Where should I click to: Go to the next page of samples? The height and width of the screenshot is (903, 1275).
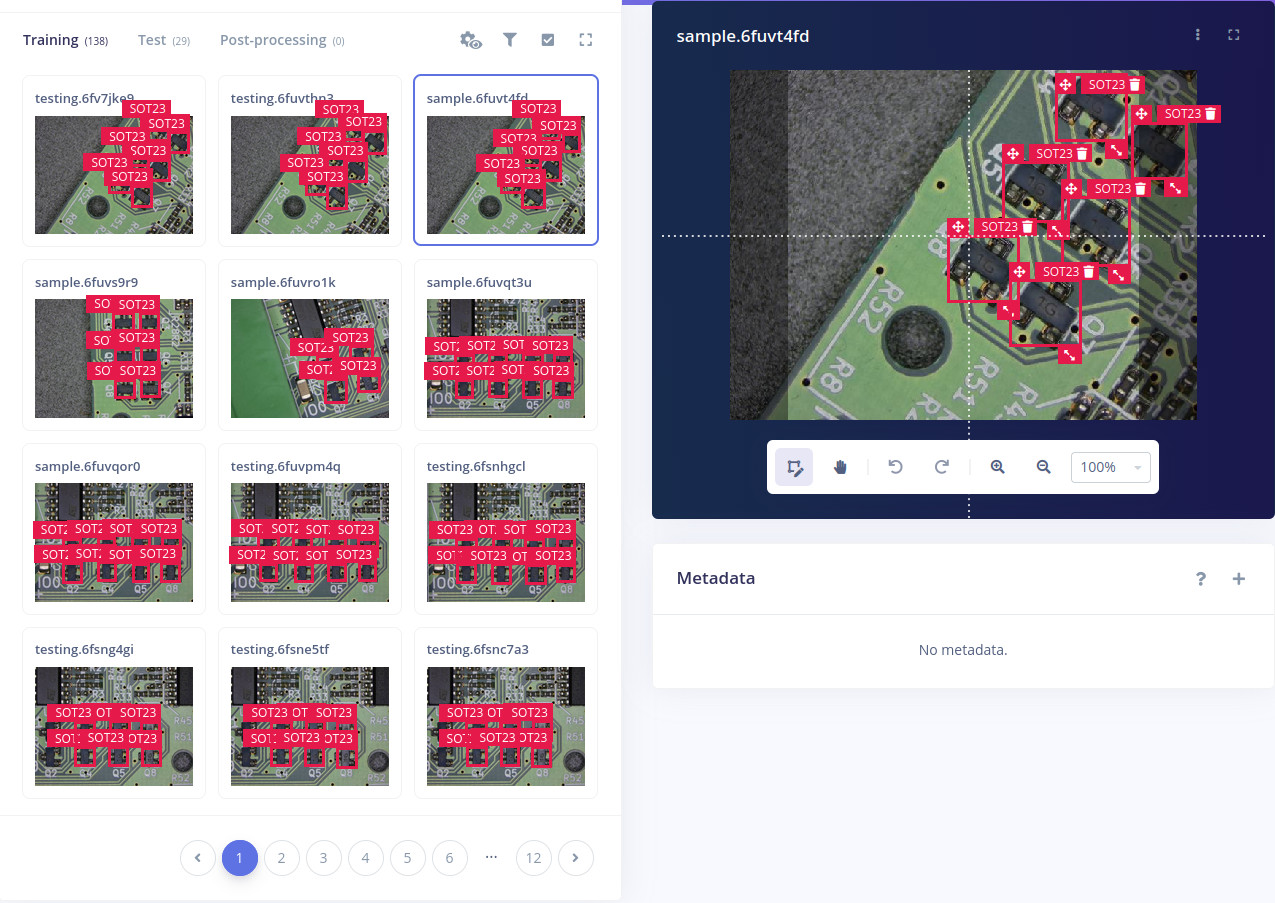pos(576,858)
